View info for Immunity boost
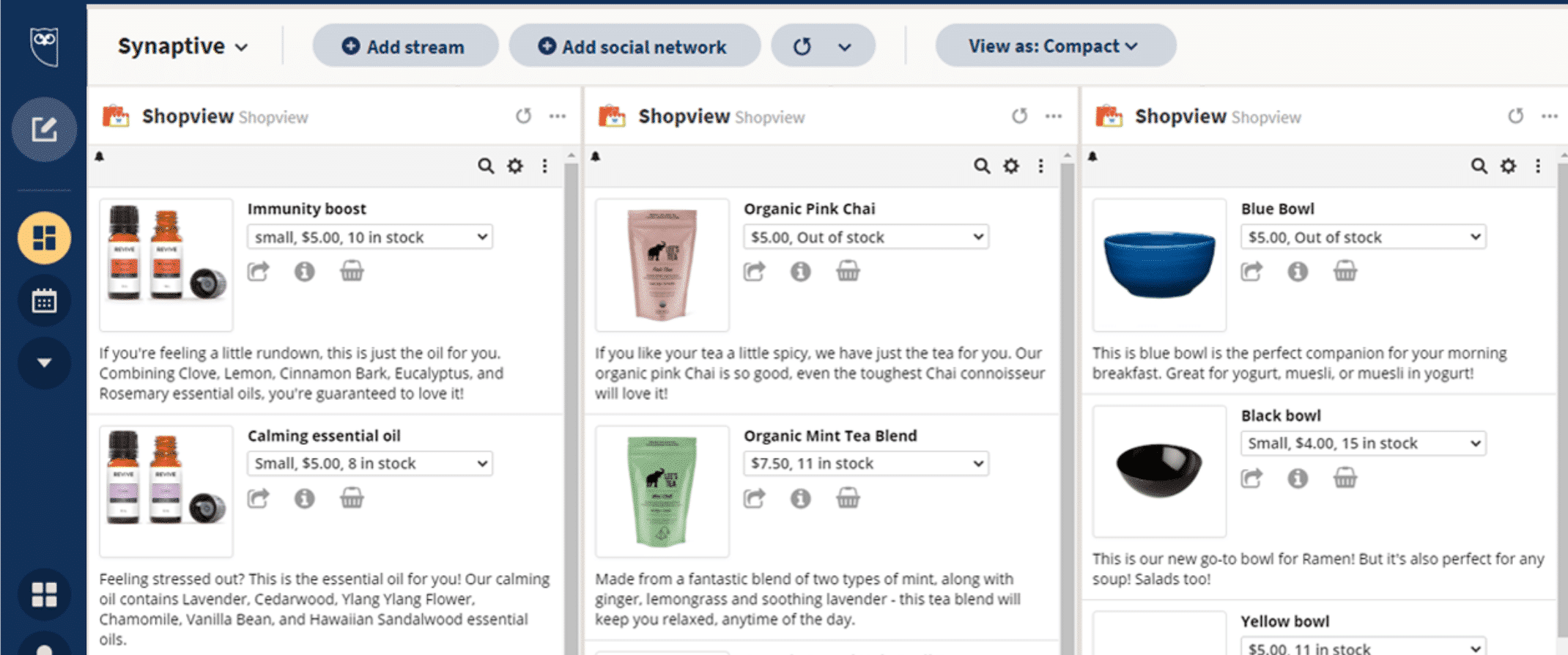 [x=305, y=271]
